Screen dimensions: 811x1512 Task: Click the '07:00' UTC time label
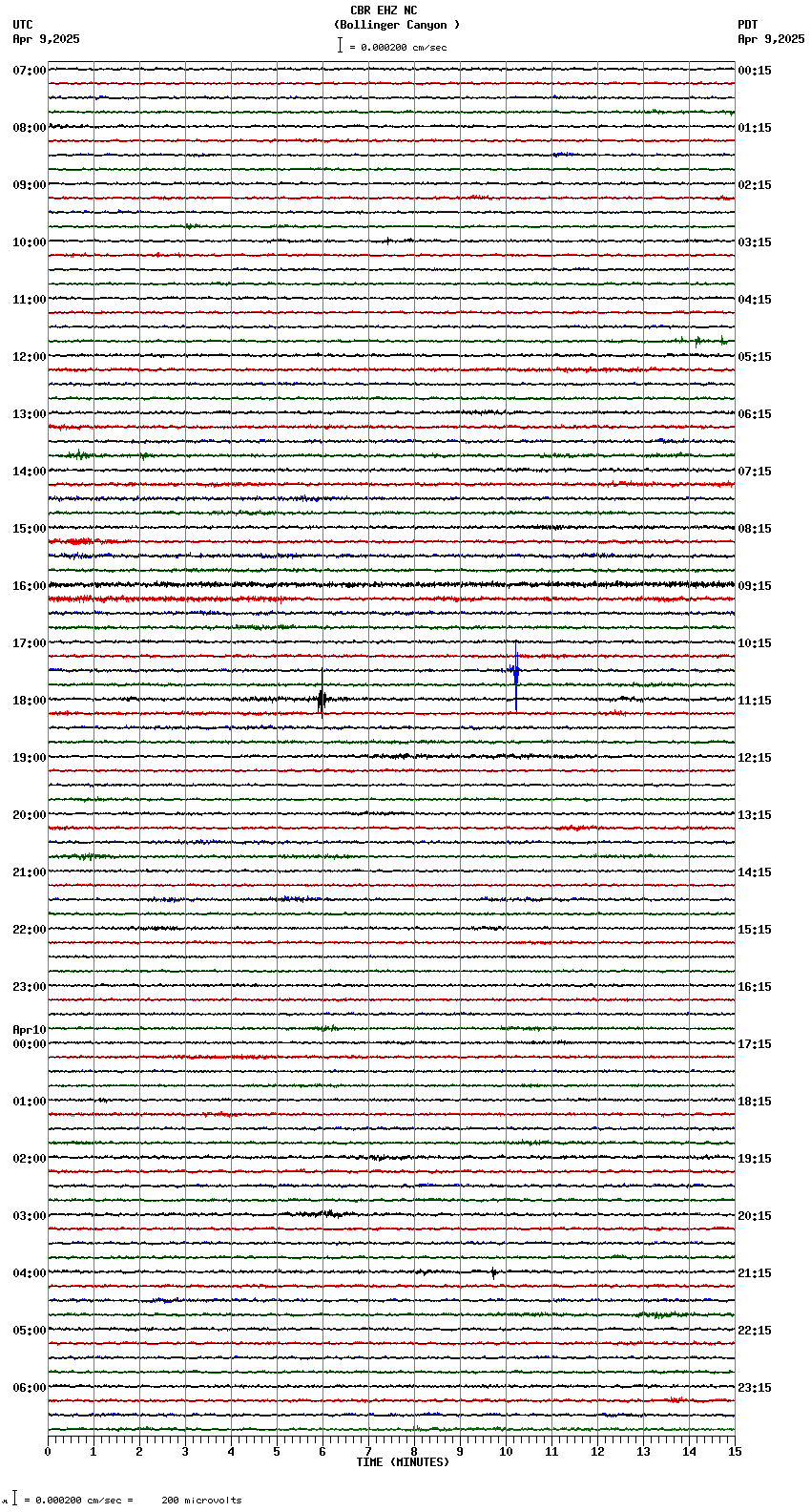click(x=30, y=71)
